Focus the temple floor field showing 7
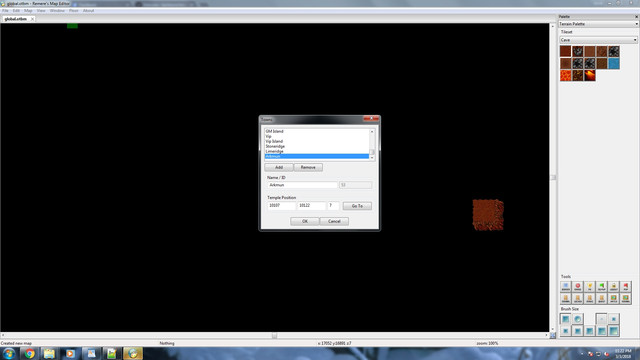This screenshot has height=360, width=640. tap(333, 206)
